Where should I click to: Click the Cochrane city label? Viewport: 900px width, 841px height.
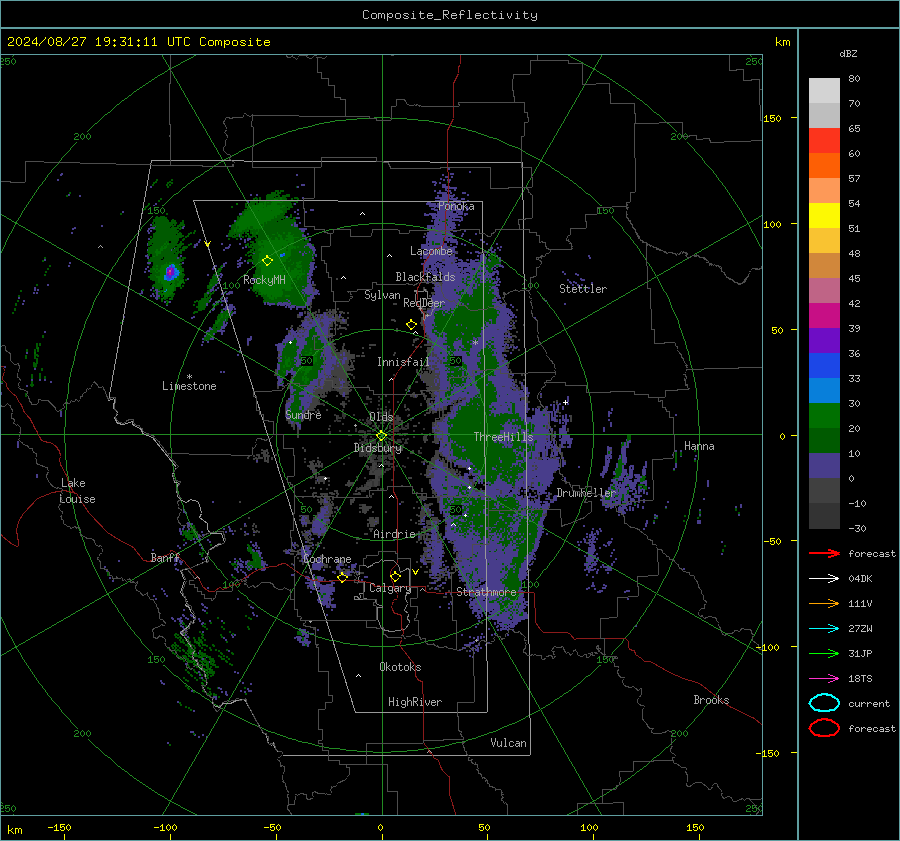point(327,559)
